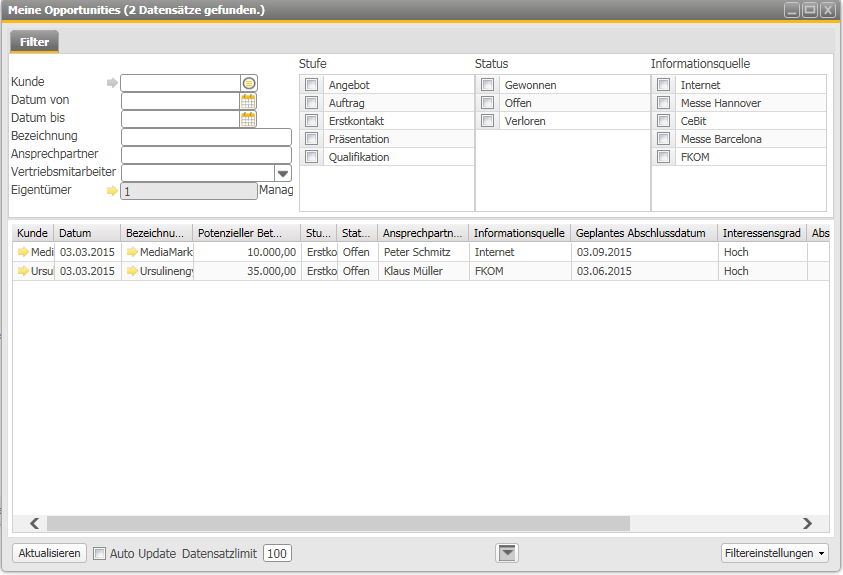Viewport: 843px width, 575px height.
Task: Select the cell Klaus Müller
Action: (x=423, y=271)
